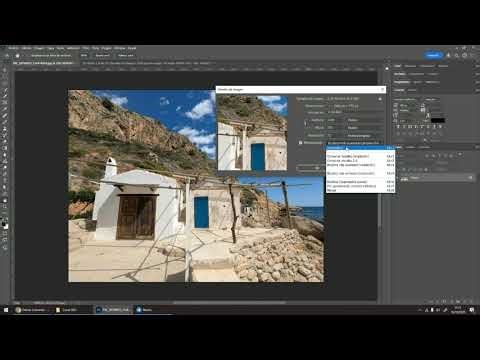Toggle the constrain proportions link icon
This screenshot has height=360, width=480.
[x=305, y=124]
